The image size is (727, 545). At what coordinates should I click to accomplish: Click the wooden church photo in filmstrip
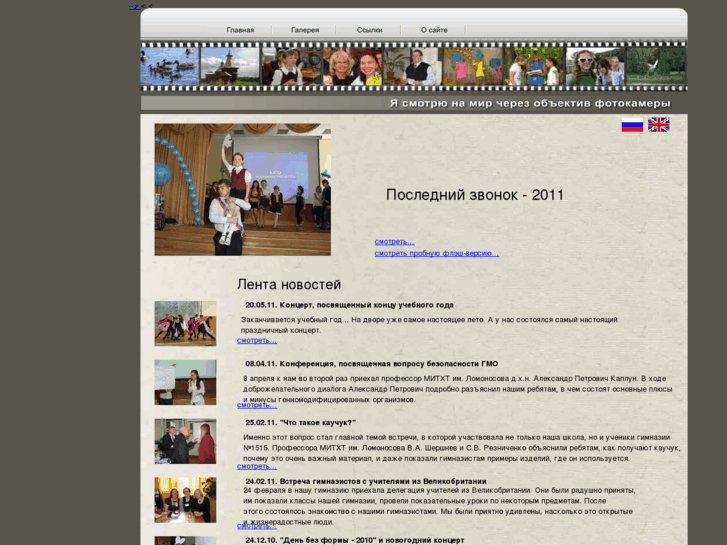[230, 66]
